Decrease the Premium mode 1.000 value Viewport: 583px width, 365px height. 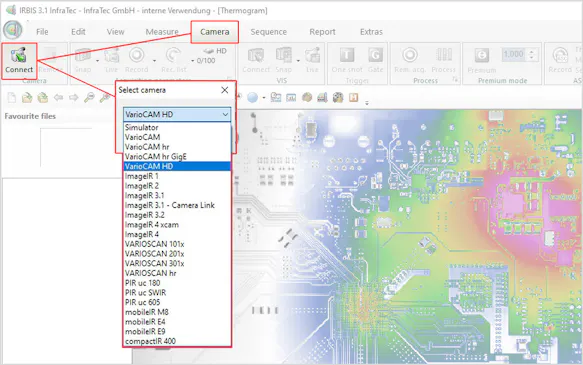[x=532, y=58]
